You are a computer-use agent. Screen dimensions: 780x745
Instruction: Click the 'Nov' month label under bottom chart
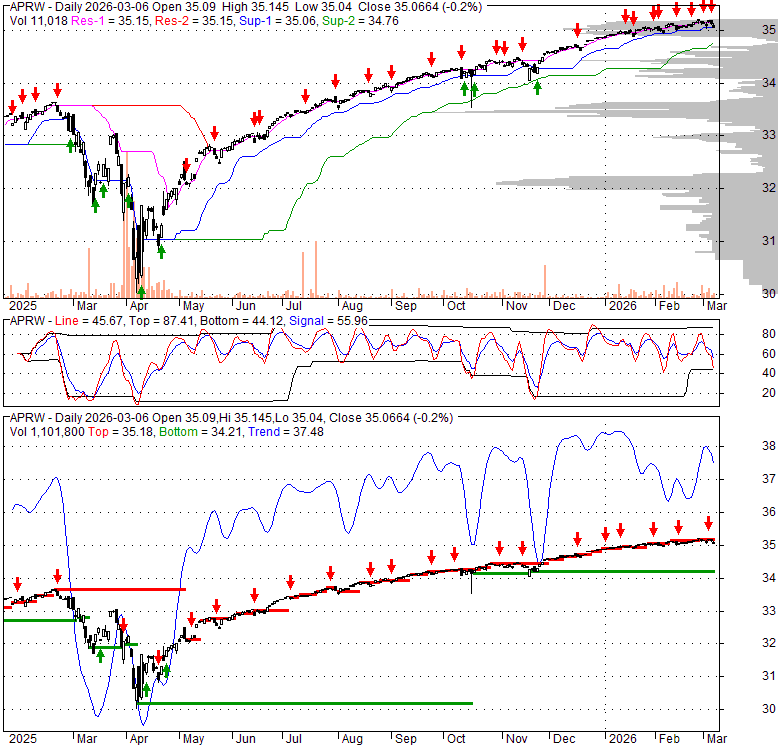coord(517,739)
